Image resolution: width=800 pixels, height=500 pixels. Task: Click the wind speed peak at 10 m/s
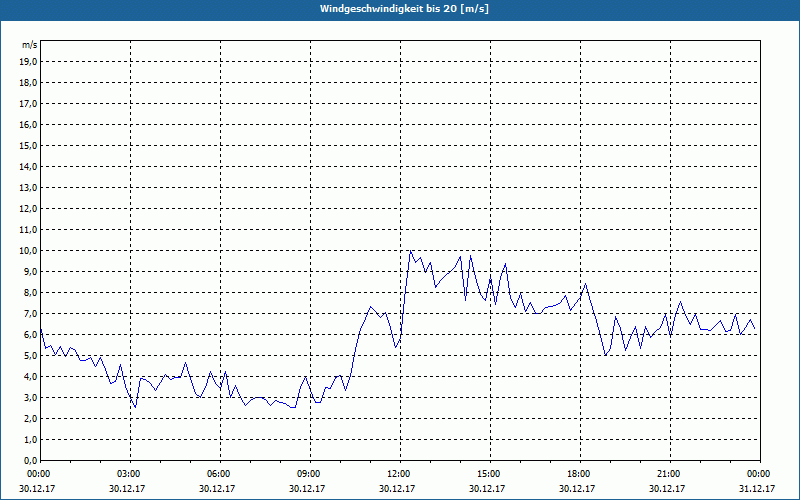click(411, 251)
